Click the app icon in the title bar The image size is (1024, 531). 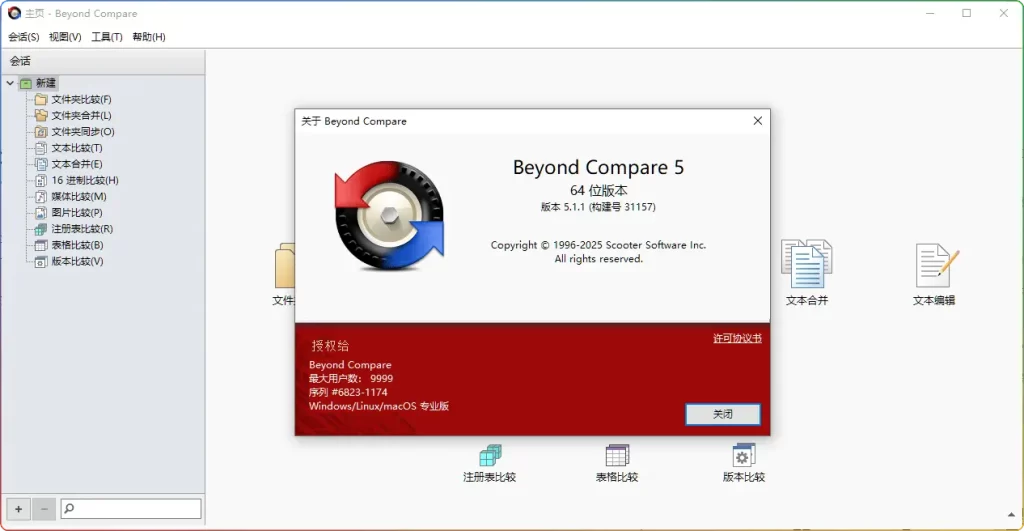click(x=14, y=13)
